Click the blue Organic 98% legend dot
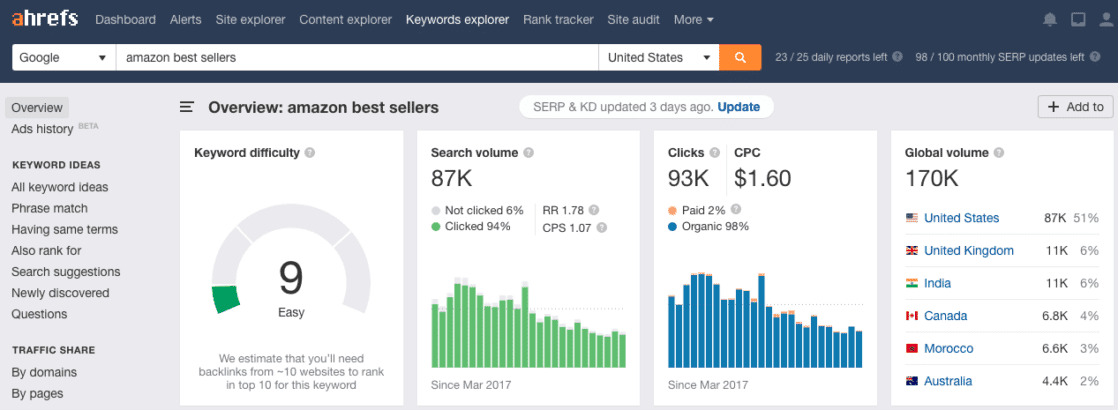 [672, 227]
